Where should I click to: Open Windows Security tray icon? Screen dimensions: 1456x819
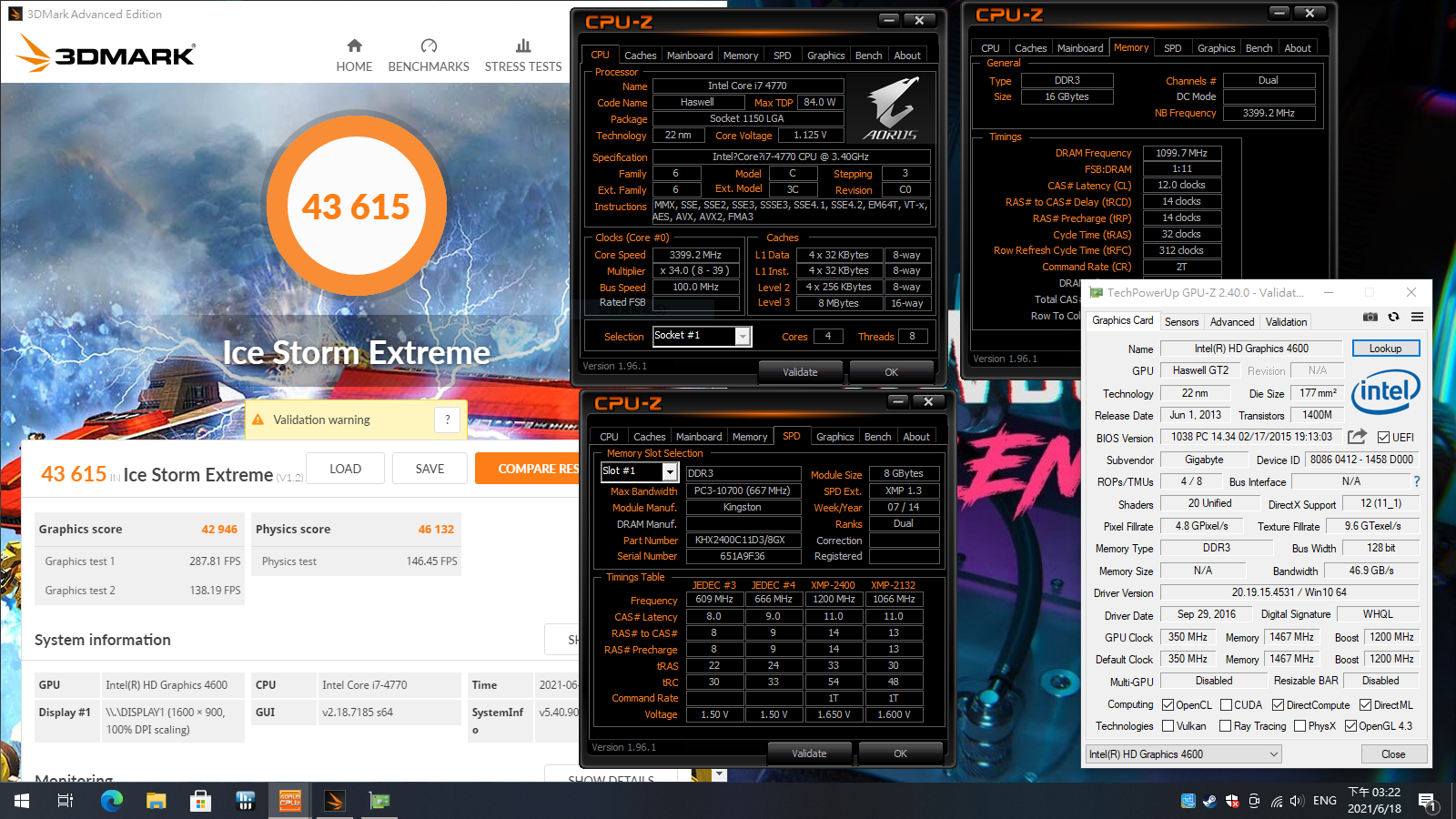click(x=1232, y=801)
